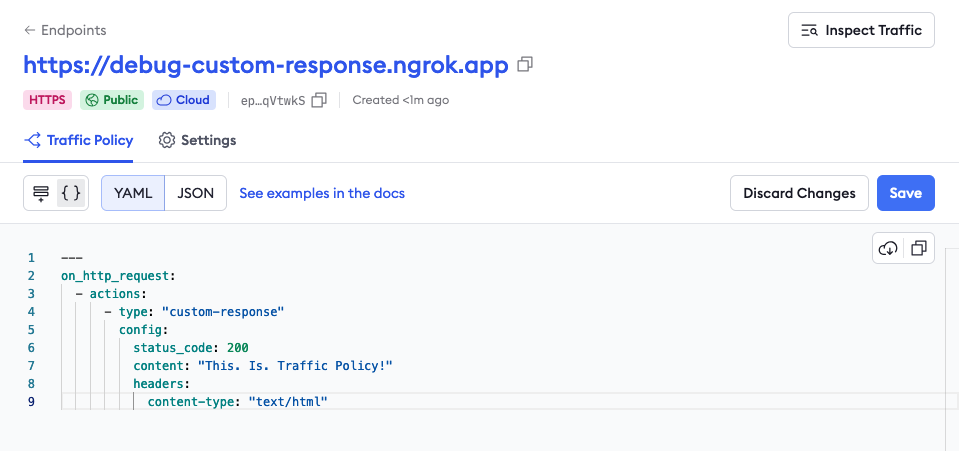
Task: Click the HTTPS protocol badge
Action: (48, 100)
